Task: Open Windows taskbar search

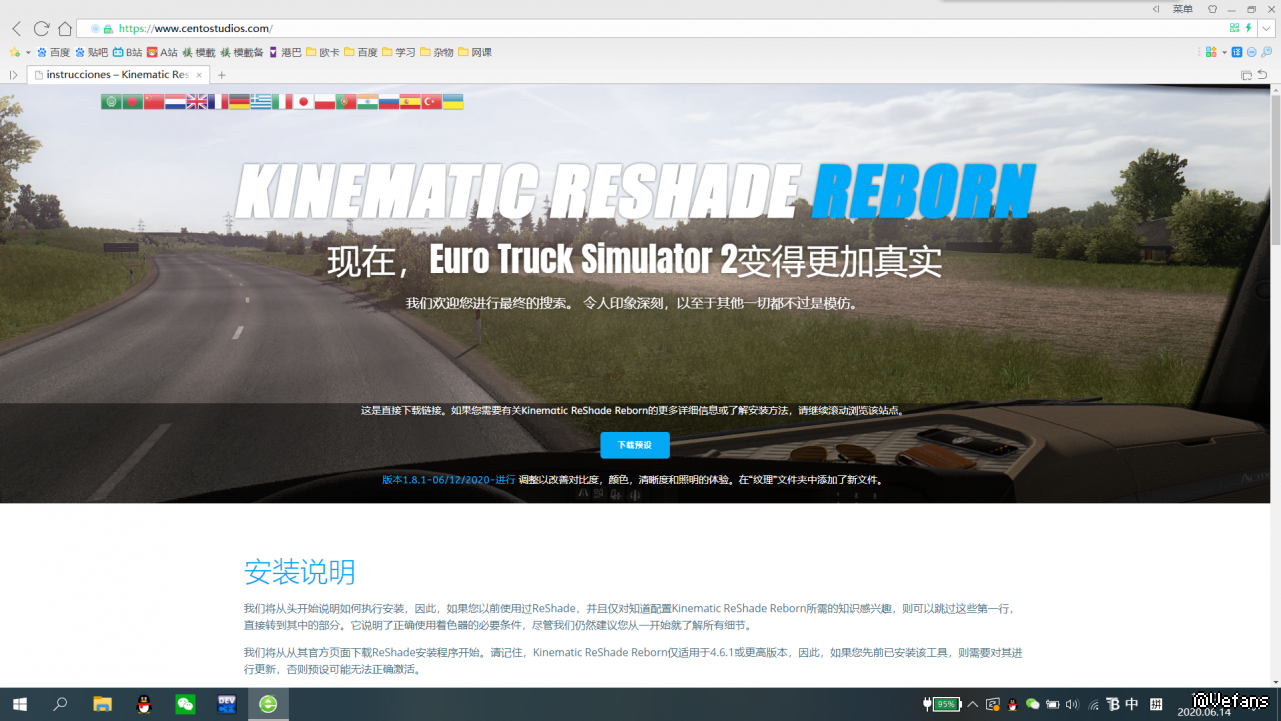Action: [x=60, y=704]
